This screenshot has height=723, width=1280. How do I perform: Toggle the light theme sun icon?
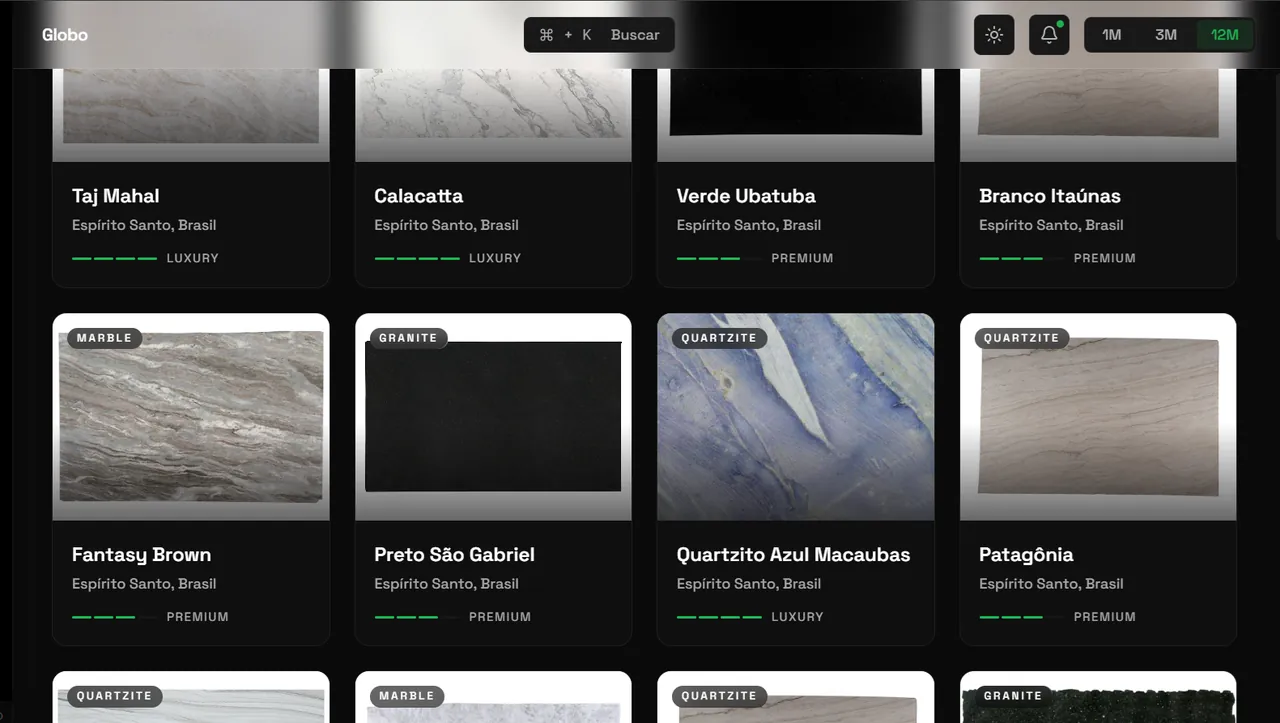994,35
